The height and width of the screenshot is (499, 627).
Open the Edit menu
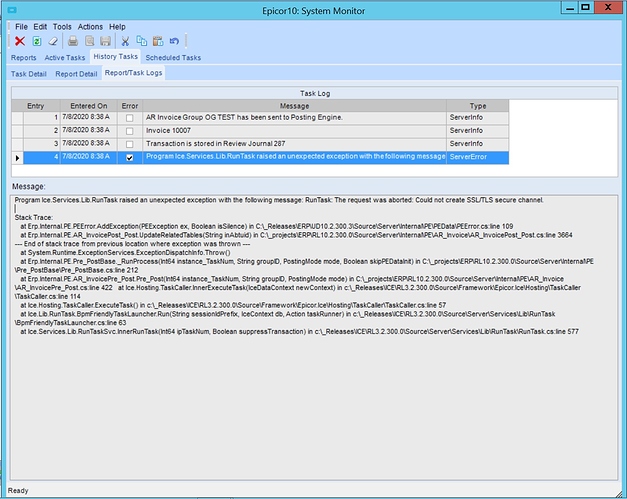(40, 27)
